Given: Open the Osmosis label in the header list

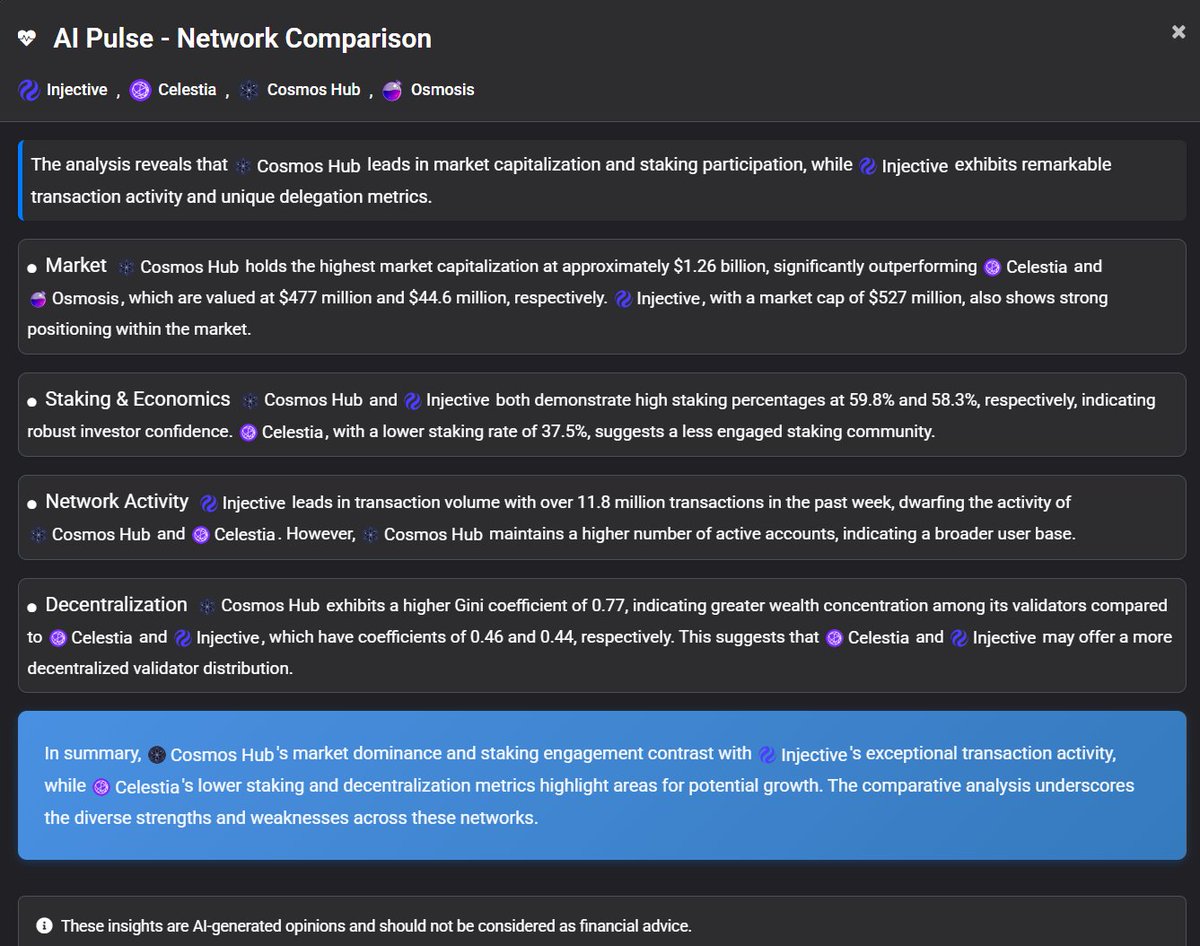Looking at the screenshot, I should [x=442, y=90].
